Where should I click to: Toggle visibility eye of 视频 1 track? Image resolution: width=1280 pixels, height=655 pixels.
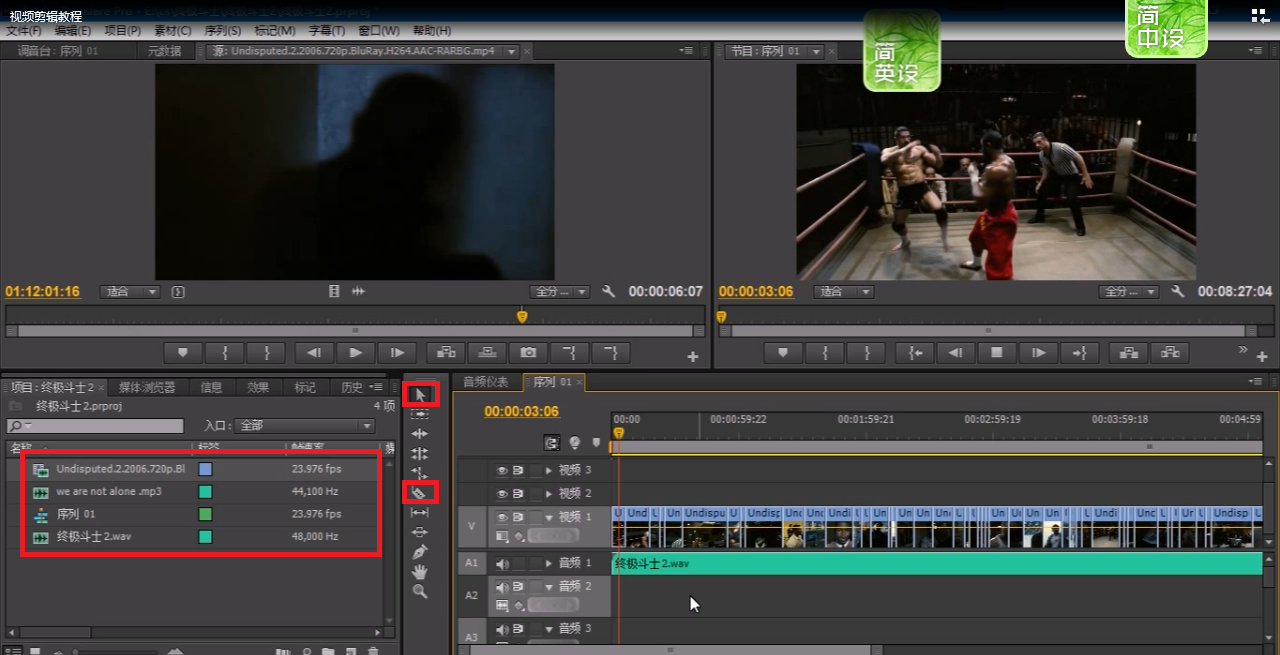pyautogui.click(x=502, y=517)
